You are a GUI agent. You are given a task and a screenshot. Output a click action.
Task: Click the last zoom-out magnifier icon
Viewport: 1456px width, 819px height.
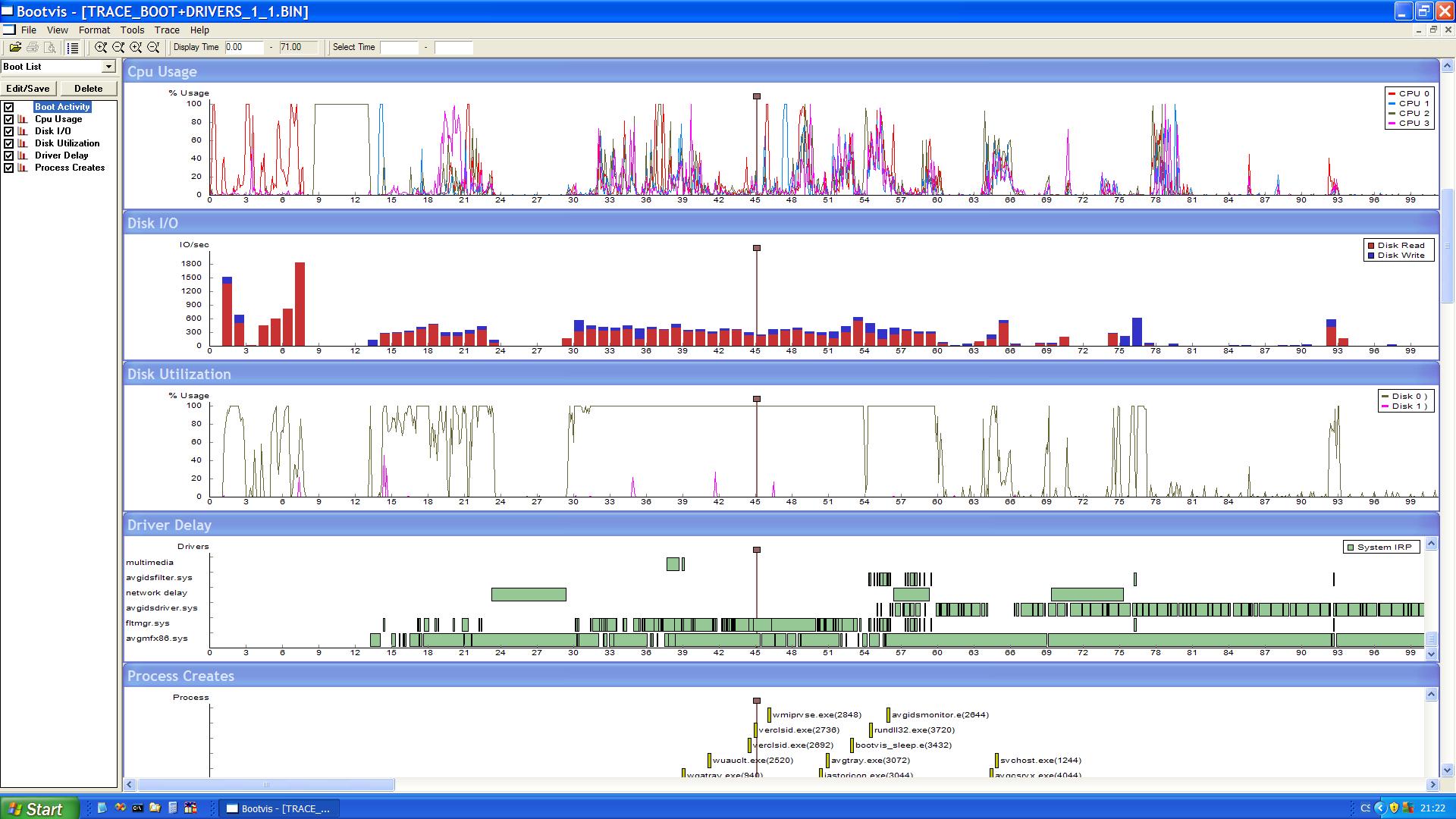tap(153, 47)
